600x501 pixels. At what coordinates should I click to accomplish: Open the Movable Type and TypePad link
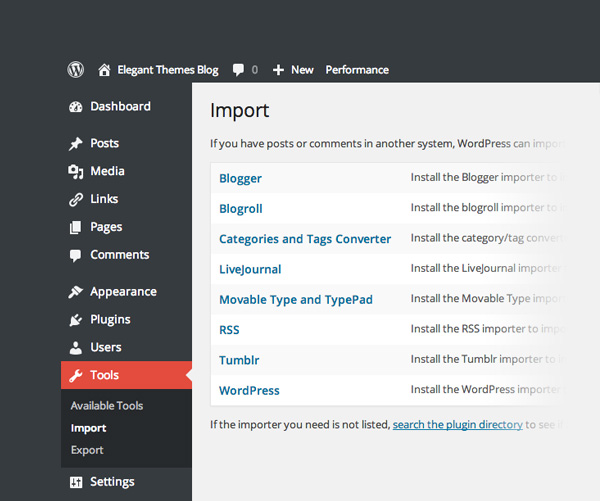pyautogui.click(x=296, y=300)
